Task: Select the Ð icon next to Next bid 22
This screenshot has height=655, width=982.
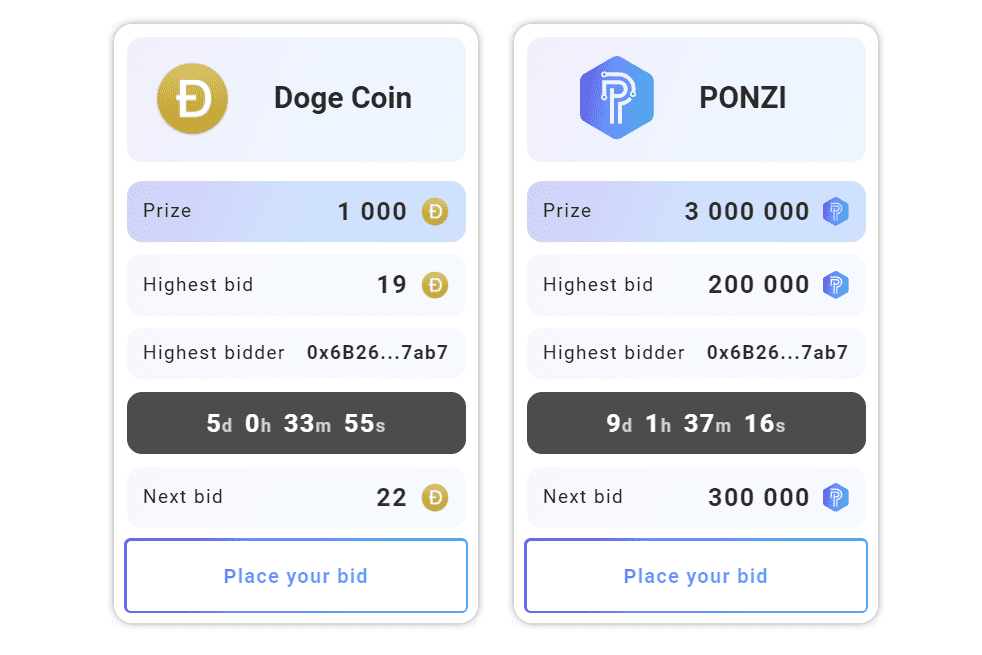Action: pyautogui.click(x=435, y=497)
